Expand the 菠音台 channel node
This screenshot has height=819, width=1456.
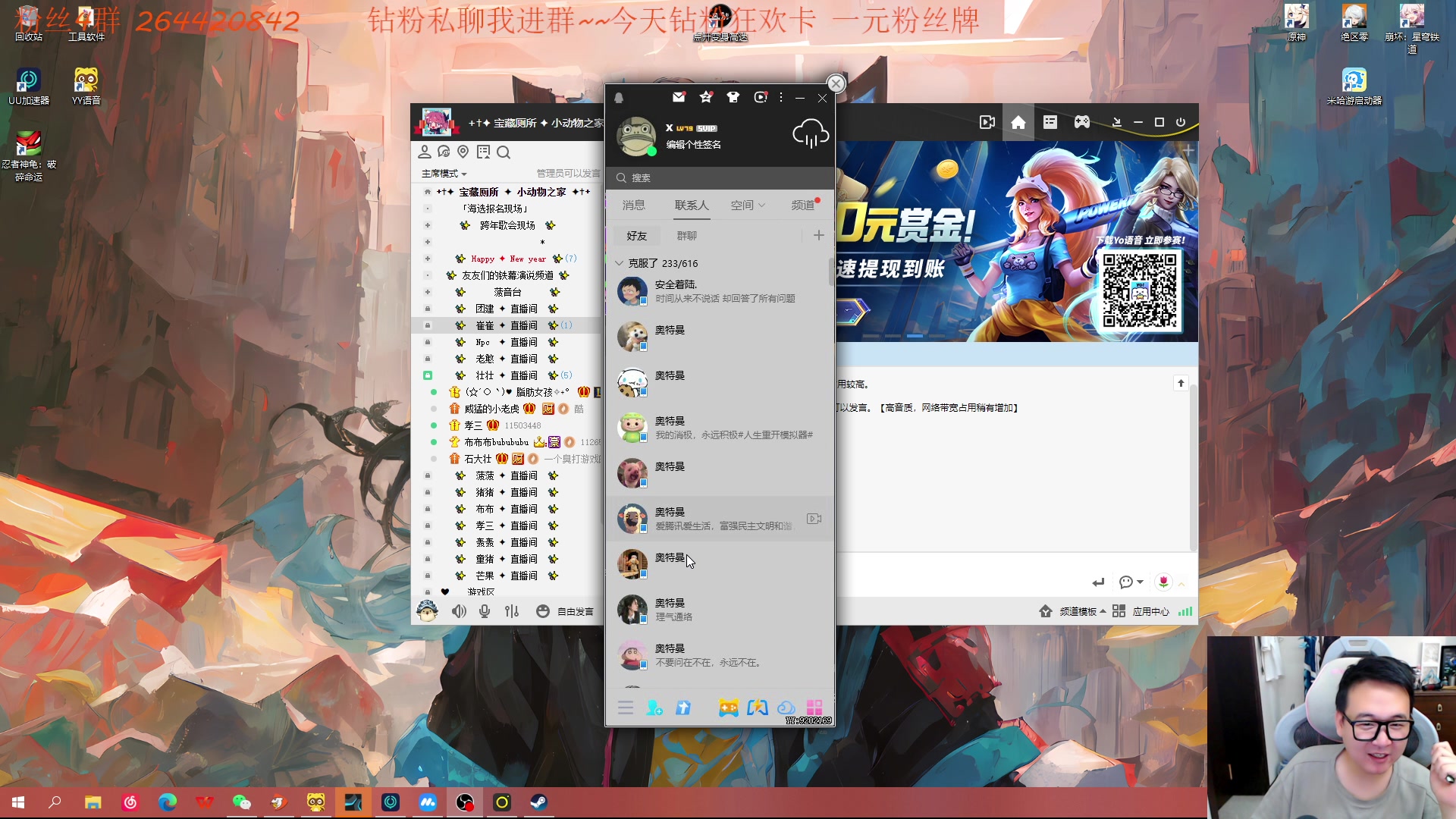428,292
